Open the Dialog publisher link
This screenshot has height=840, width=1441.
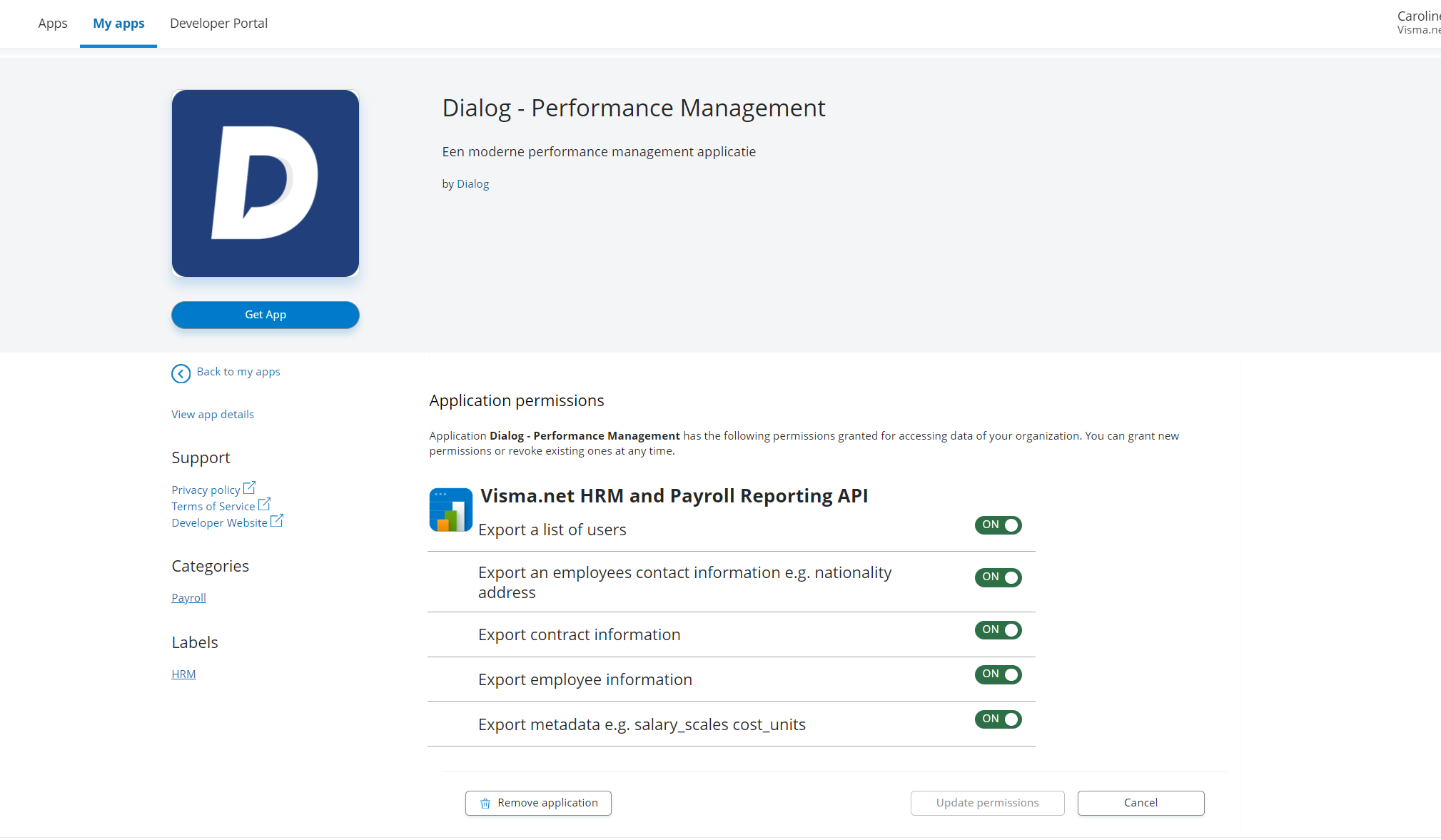tap(472, 184)
